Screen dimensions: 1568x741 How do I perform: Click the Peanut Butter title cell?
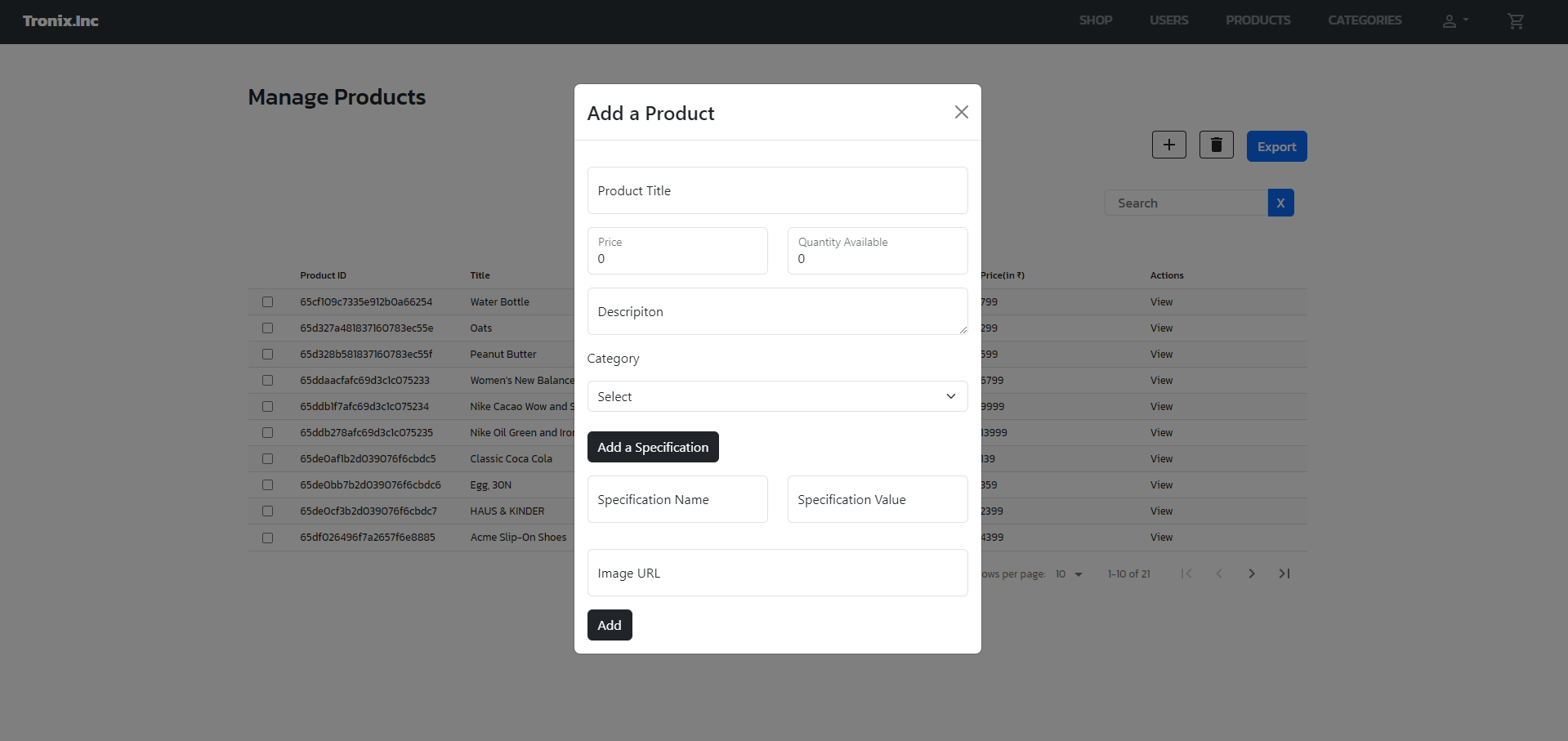(503, 354)
